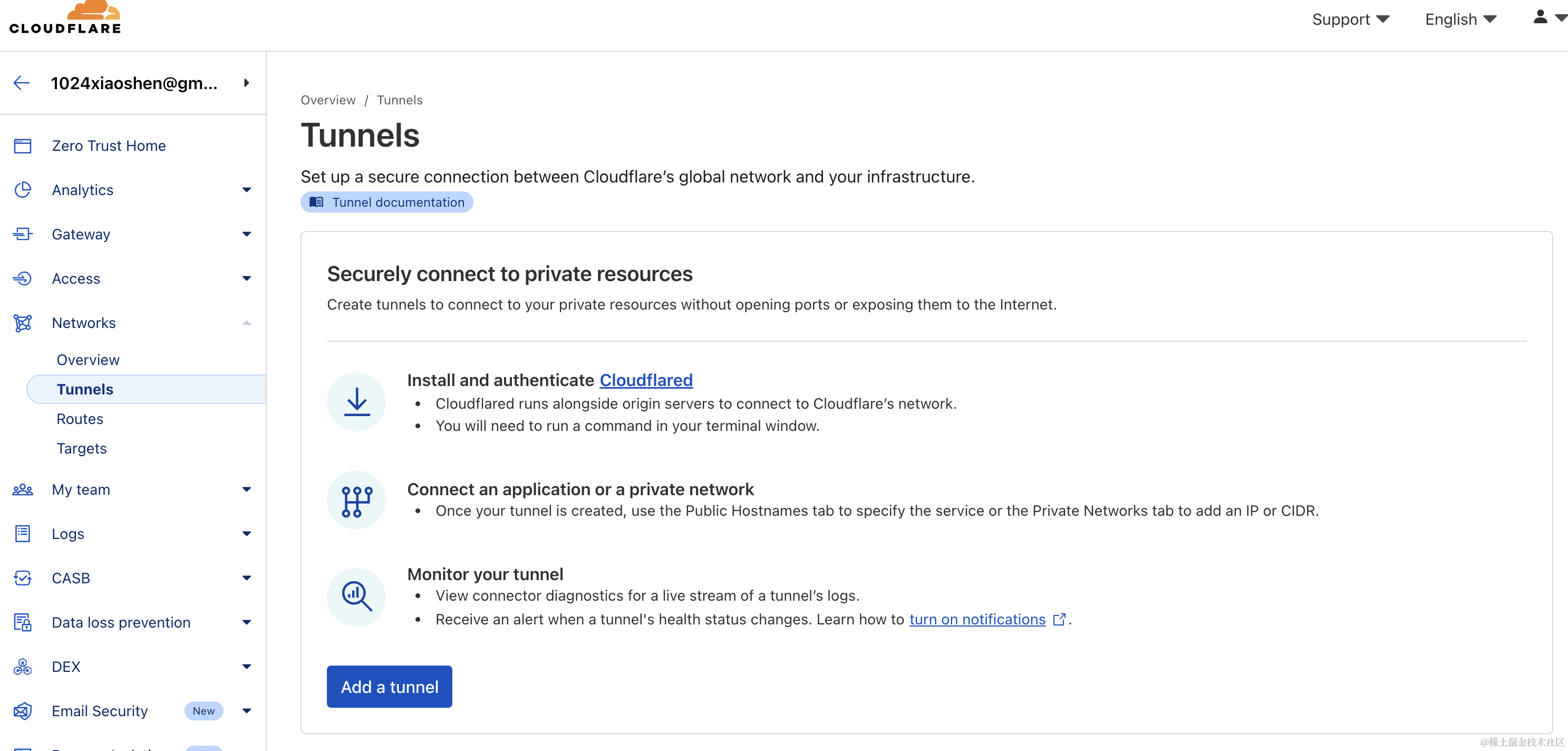Click the Access arrow icon in sidebar

coord(23,278)
